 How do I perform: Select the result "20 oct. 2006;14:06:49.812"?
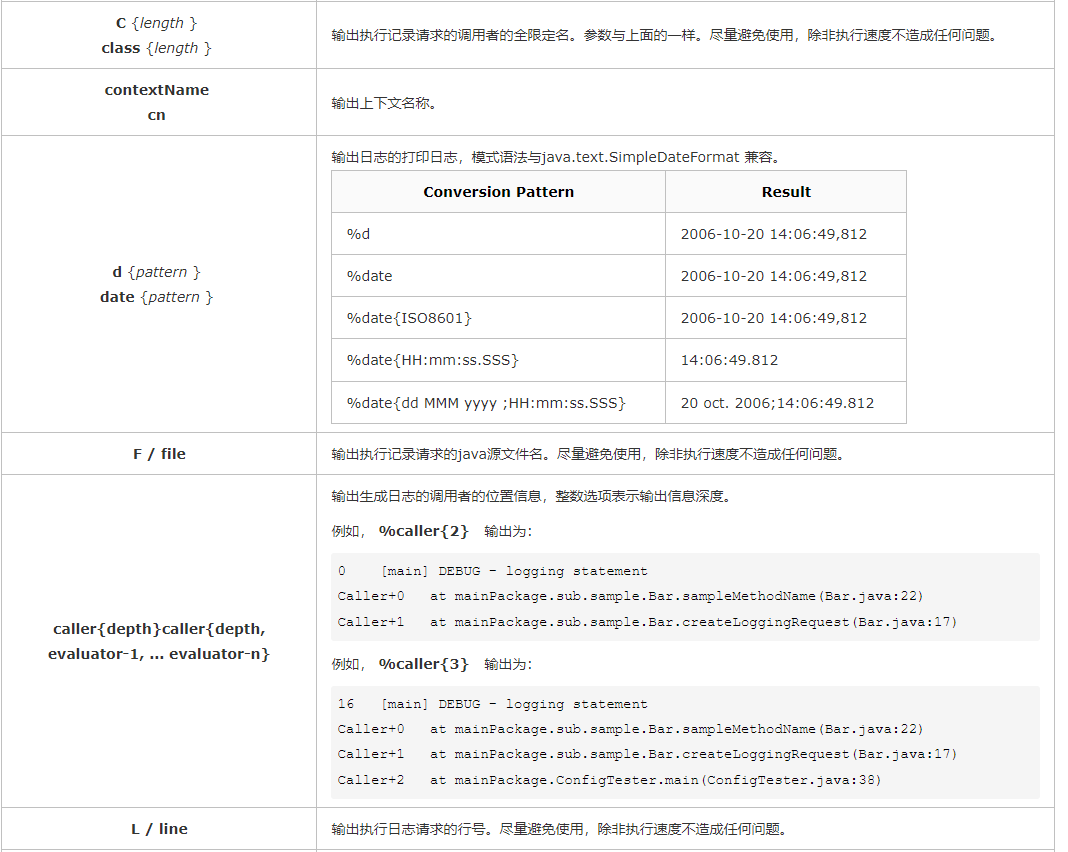[x=777, y=403]
